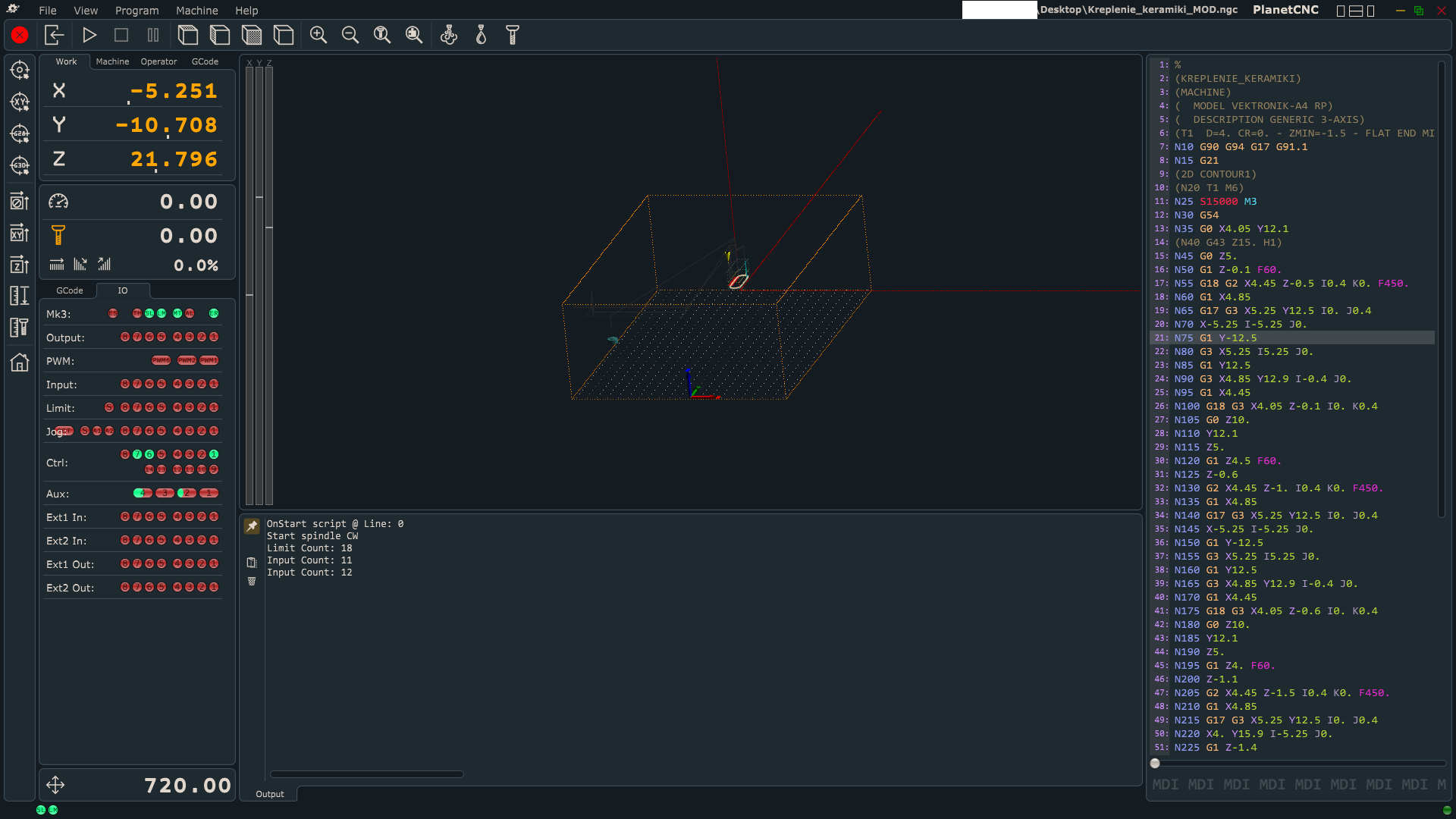Viewport: 1456px width, 819px height.
Task: Click the pause program icon
Action: [x=153, y=35]
